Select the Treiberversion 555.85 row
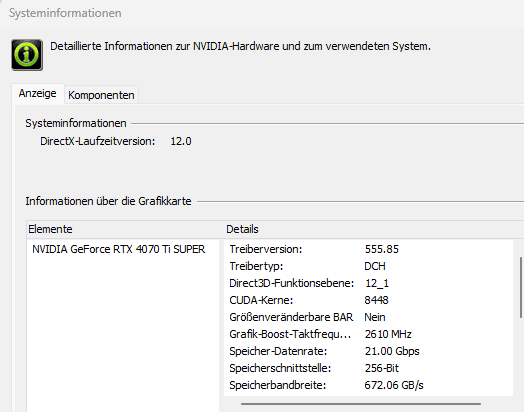This screenshot has height=412, width=524. [368, 249]
